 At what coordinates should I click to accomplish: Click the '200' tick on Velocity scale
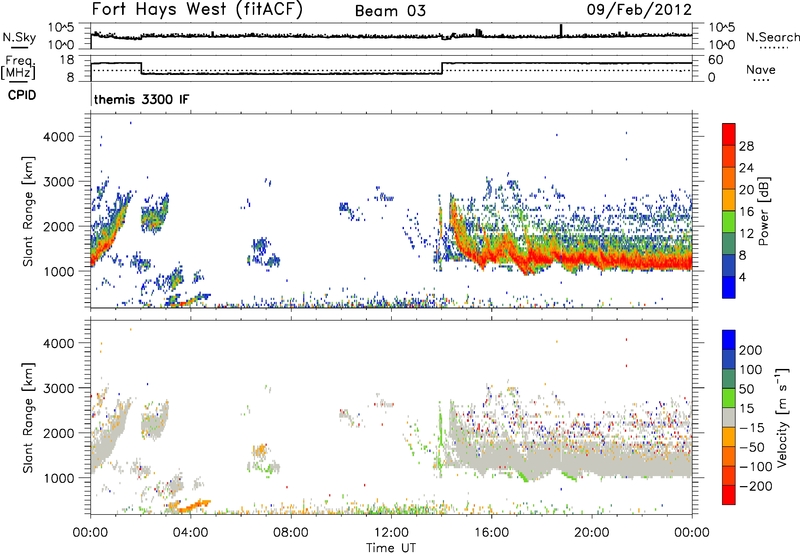point(751,350)
